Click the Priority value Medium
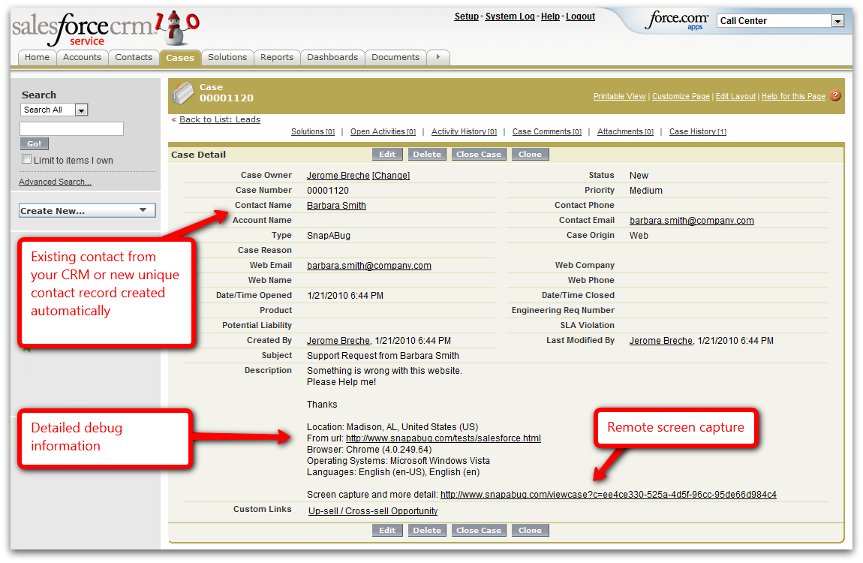The image size is (863, 563). tap(646, 190)
